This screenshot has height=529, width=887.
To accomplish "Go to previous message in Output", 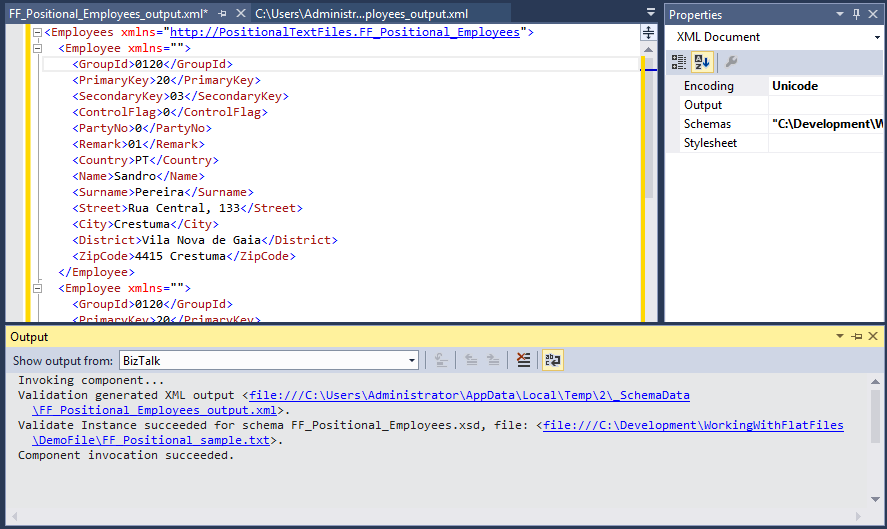I will point(471,360).
